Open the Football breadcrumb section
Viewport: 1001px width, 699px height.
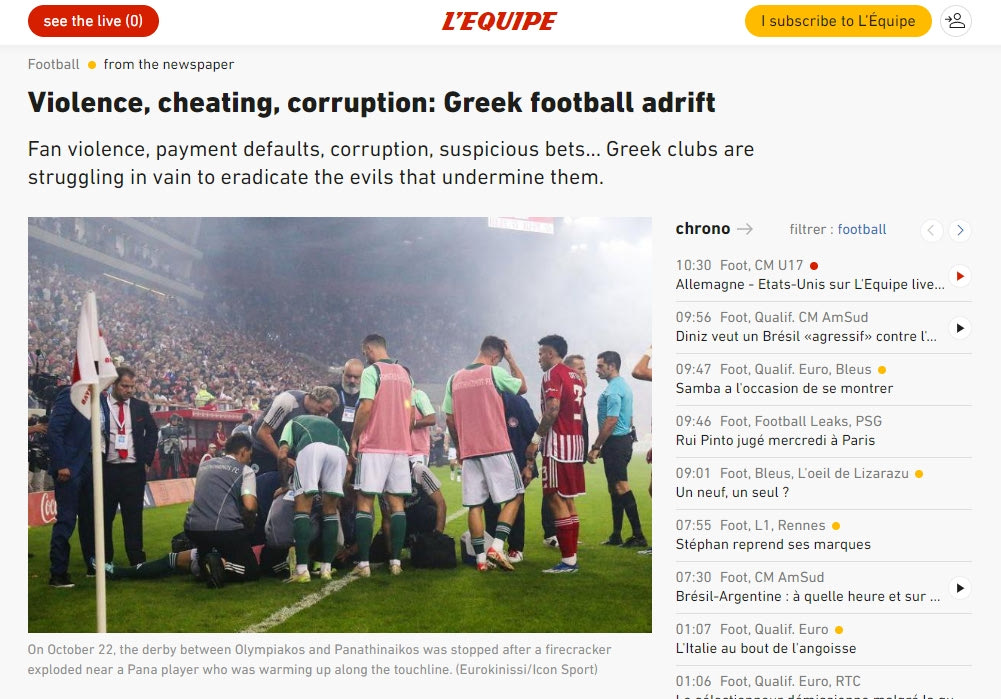click(54, 64)
